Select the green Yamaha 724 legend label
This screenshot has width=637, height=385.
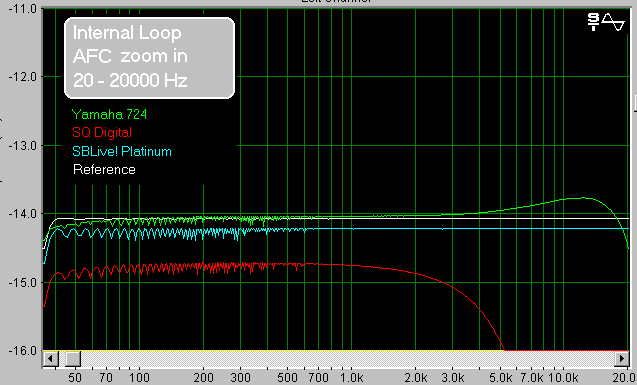click(109, 115)
